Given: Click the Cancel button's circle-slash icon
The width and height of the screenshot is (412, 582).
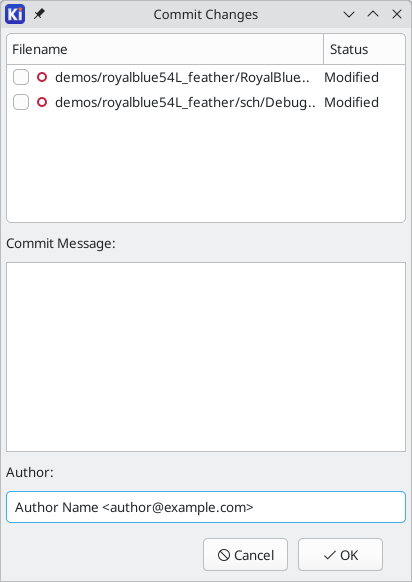Looking at the screenshot, I should pos(224,555).
